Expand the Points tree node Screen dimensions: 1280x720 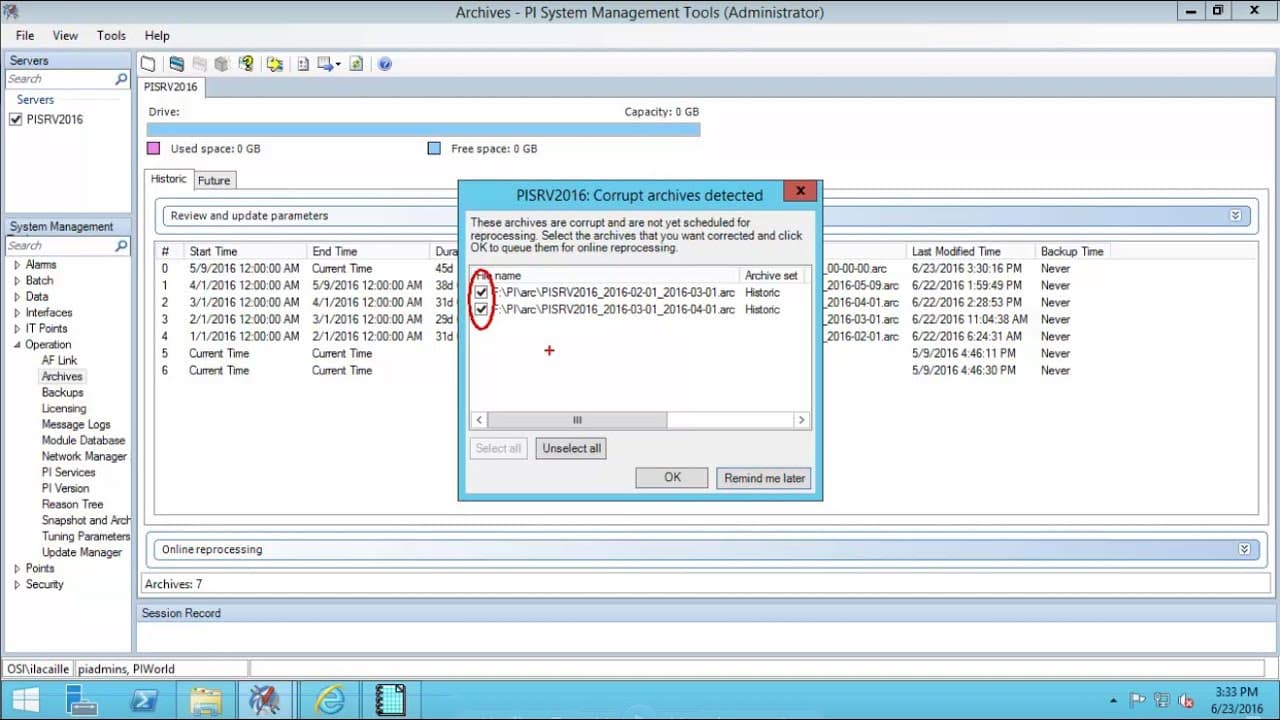point(17,569)
